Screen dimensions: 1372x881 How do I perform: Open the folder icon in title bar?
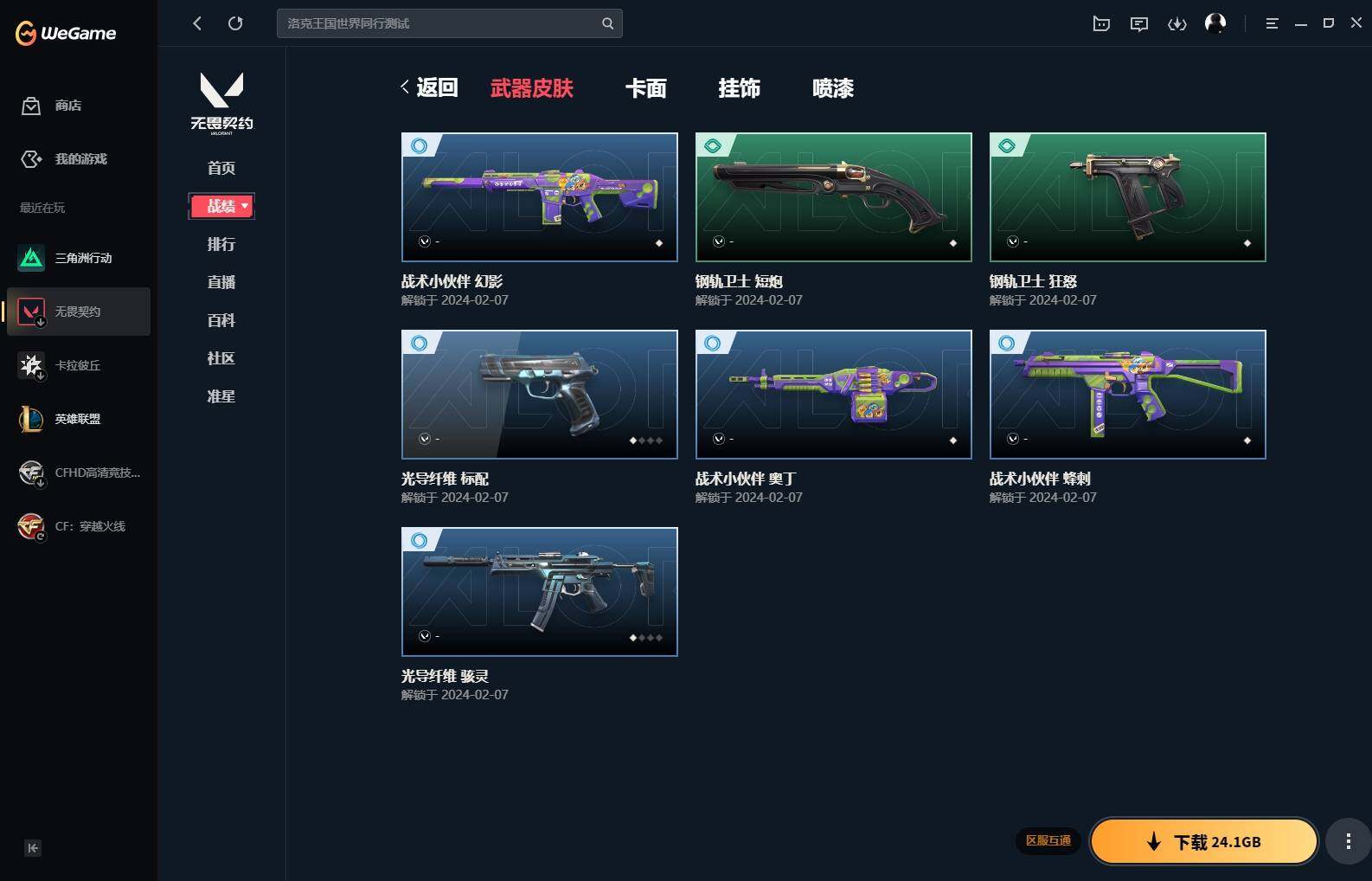click(1101, 23)
